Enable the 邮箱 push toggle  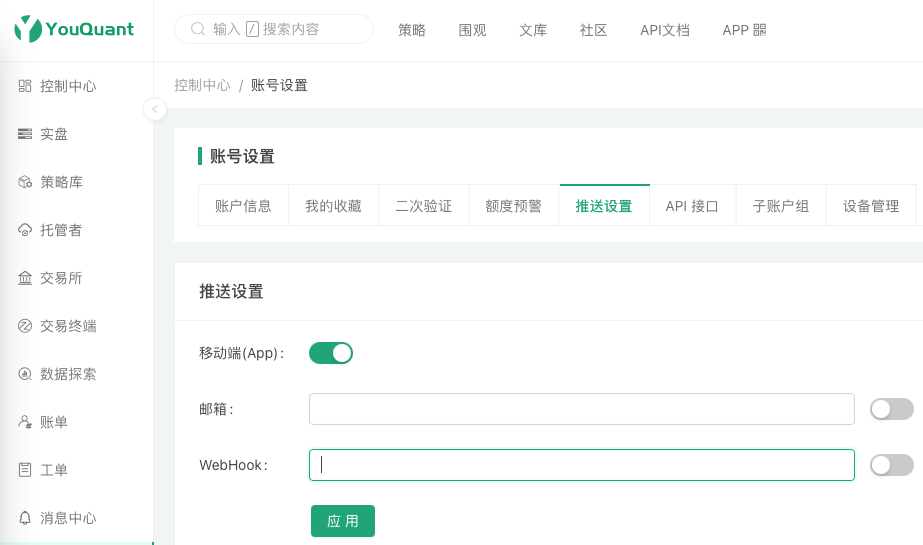892,409
